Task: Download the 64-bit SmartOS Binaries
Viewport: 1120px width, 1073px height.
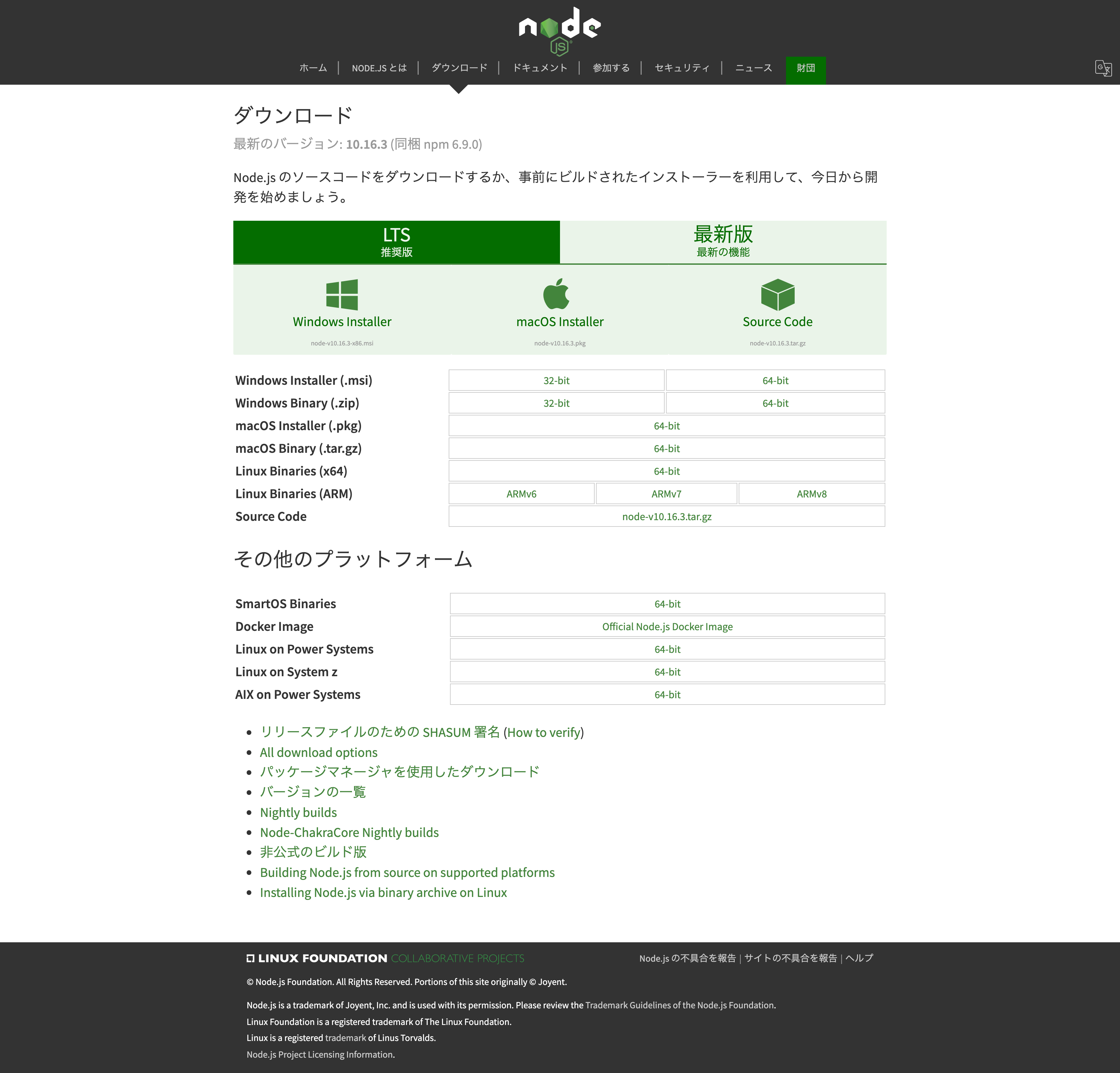Action: (667, 604)
